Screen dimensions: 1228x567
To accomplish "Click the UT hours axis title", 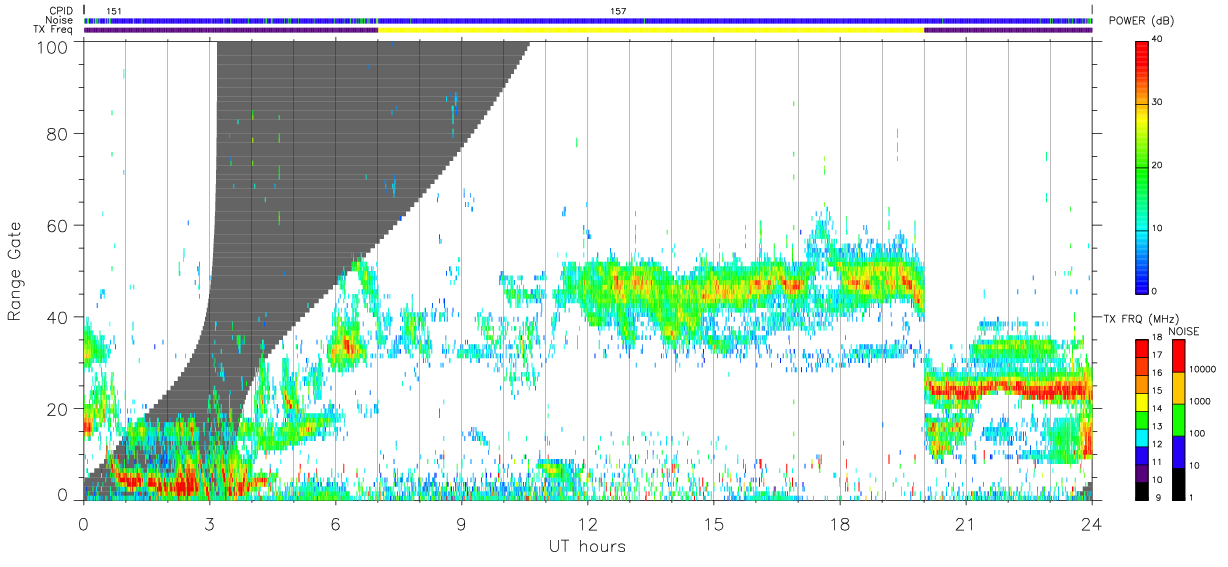I will 587,546.
